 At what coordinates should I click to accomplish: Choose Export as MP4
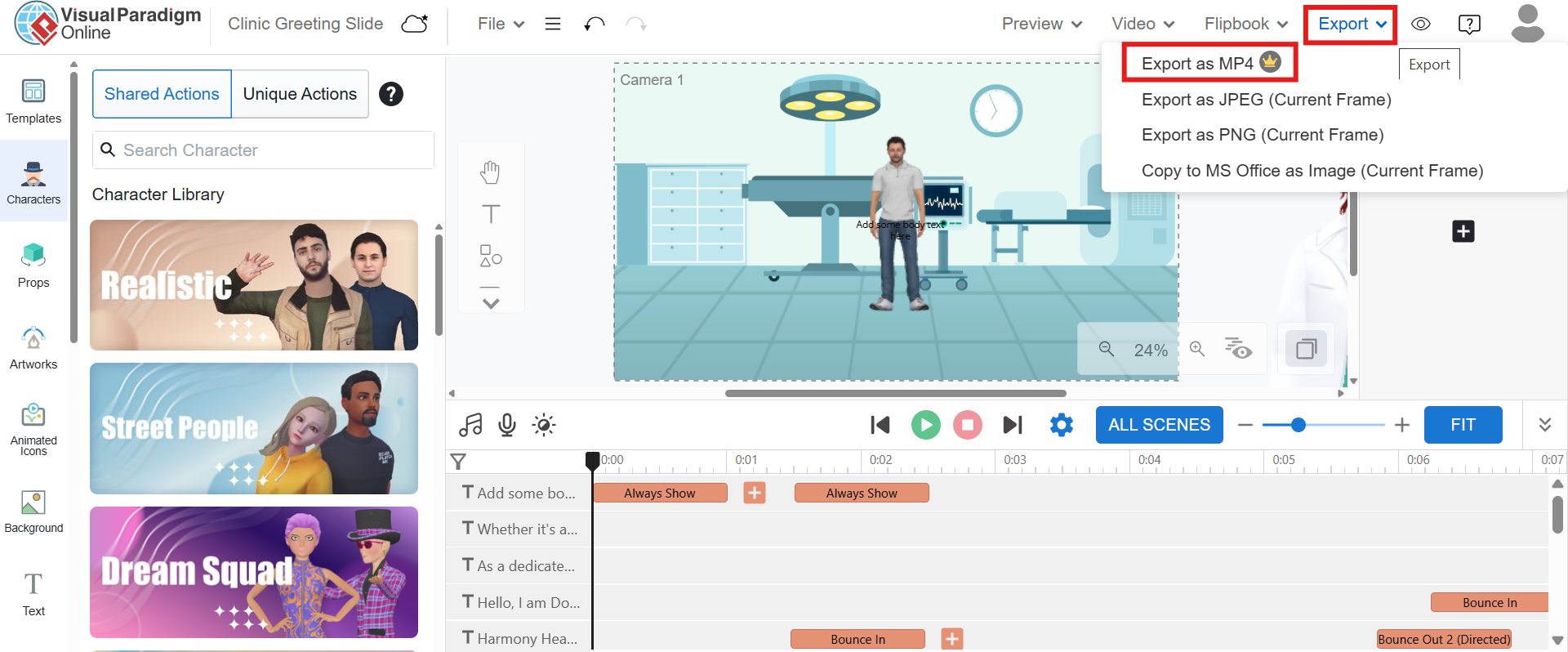coord(1210,63)
